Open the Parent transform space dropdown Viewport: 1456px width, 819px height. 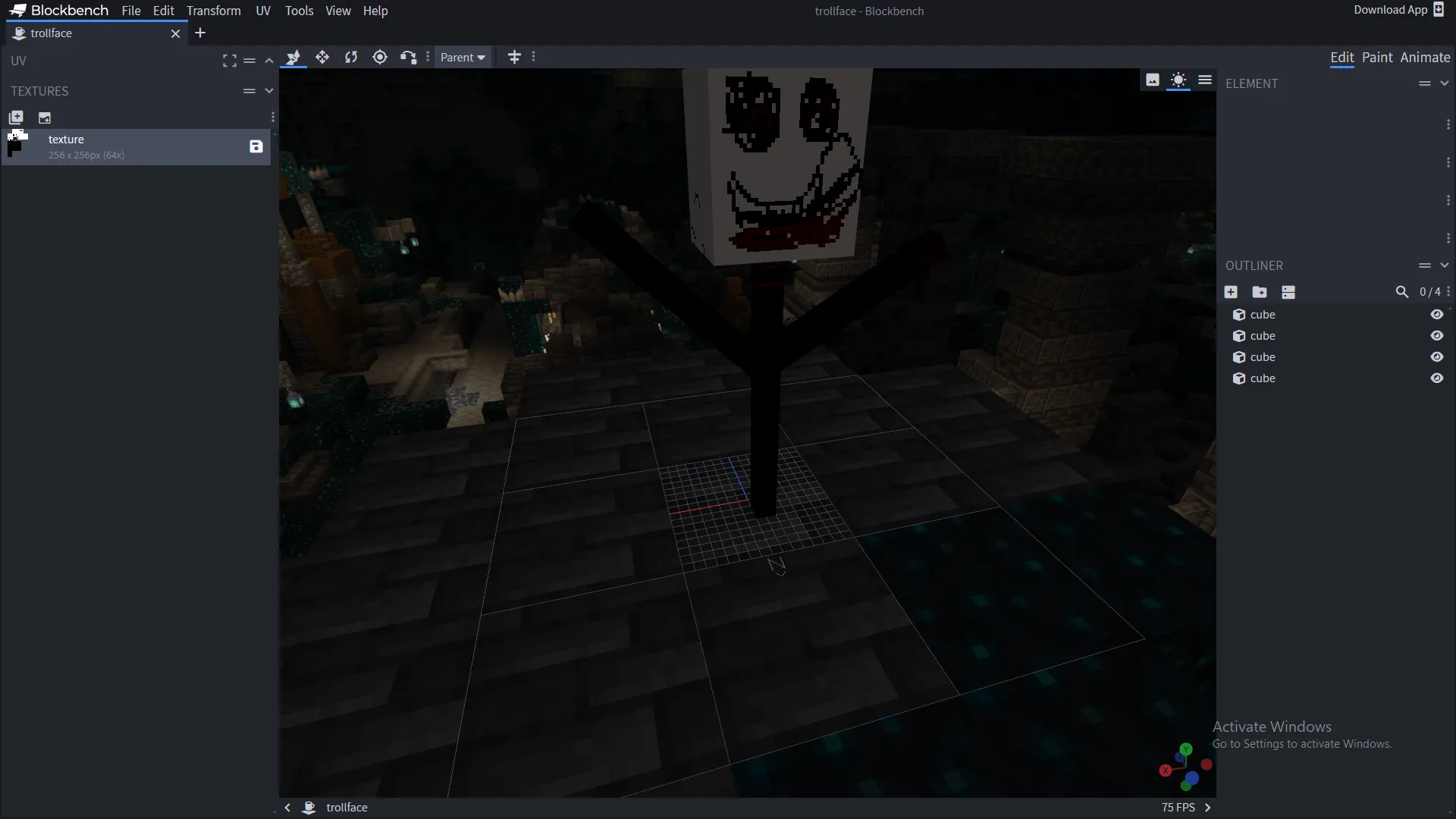463,58
